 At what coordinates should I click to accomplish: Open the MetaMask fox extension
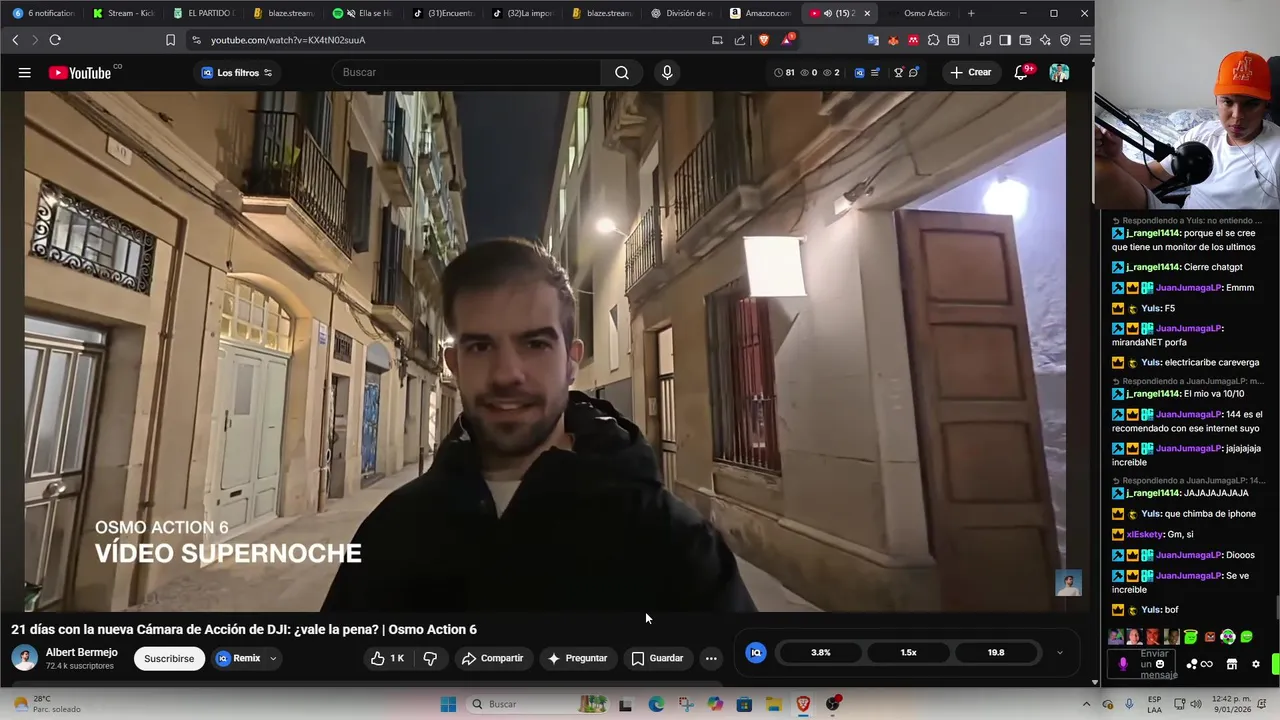point(893,40)
